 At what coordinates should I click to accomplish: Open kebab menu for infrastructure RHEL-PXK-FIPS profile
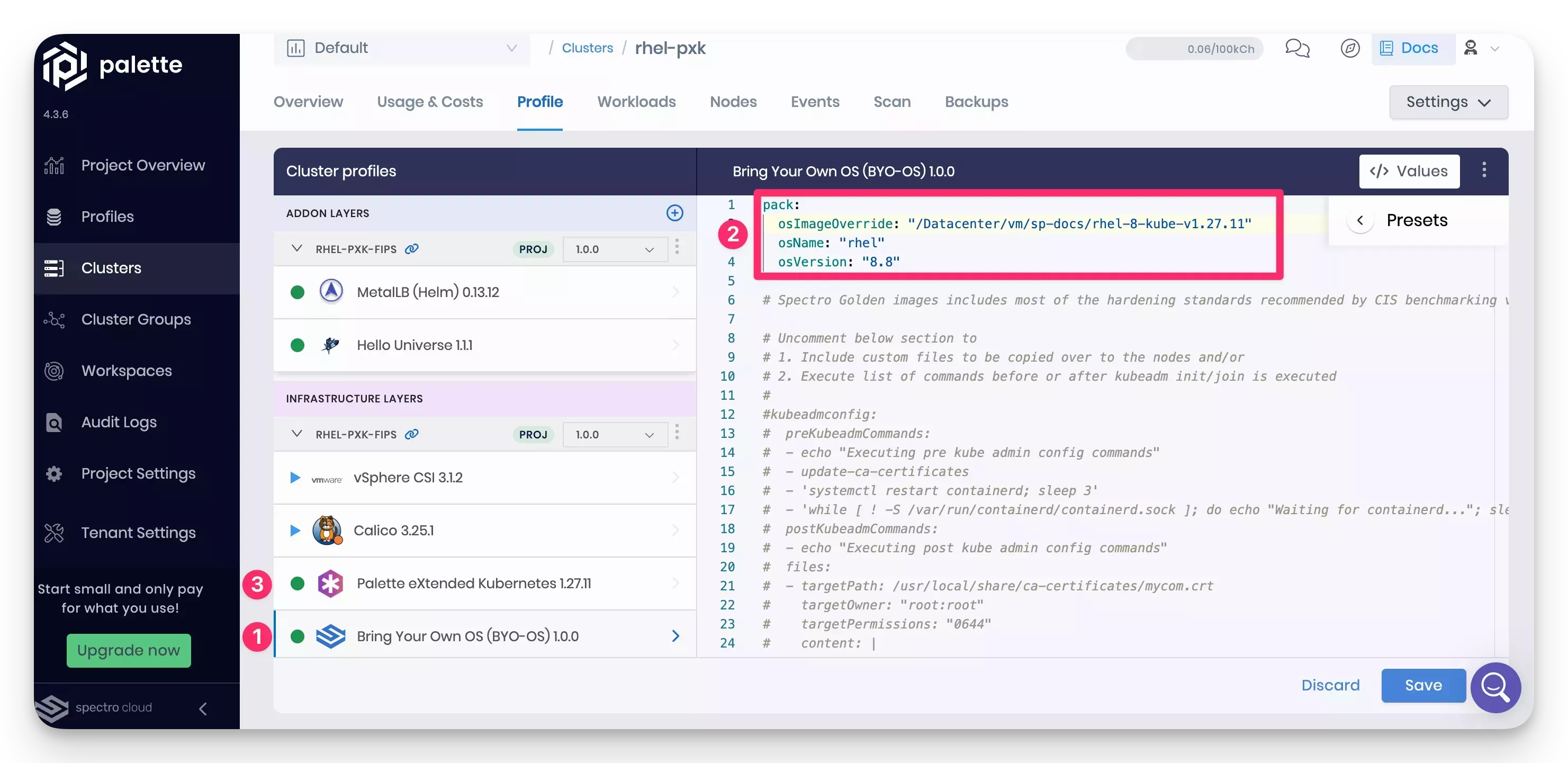click(677, 432)
